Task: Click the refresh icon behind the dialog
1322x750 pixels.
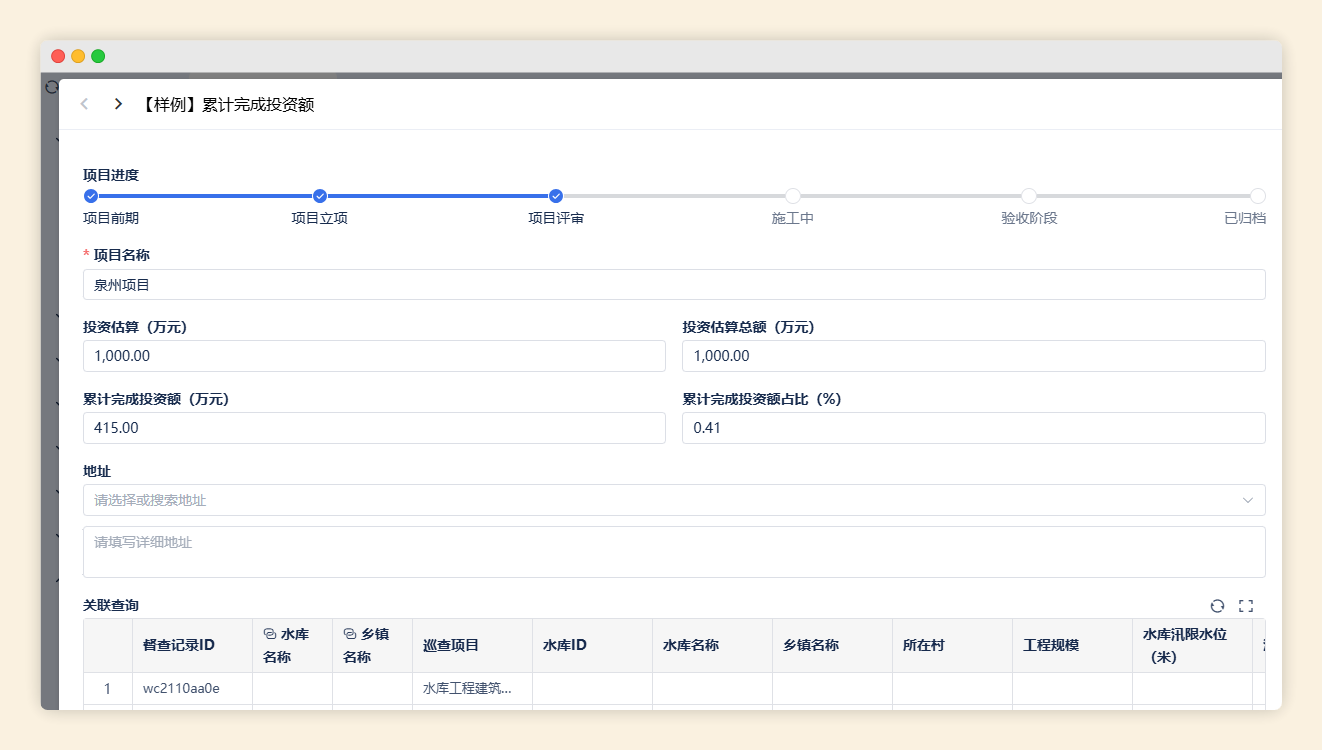Action: (x=51, y=87)
